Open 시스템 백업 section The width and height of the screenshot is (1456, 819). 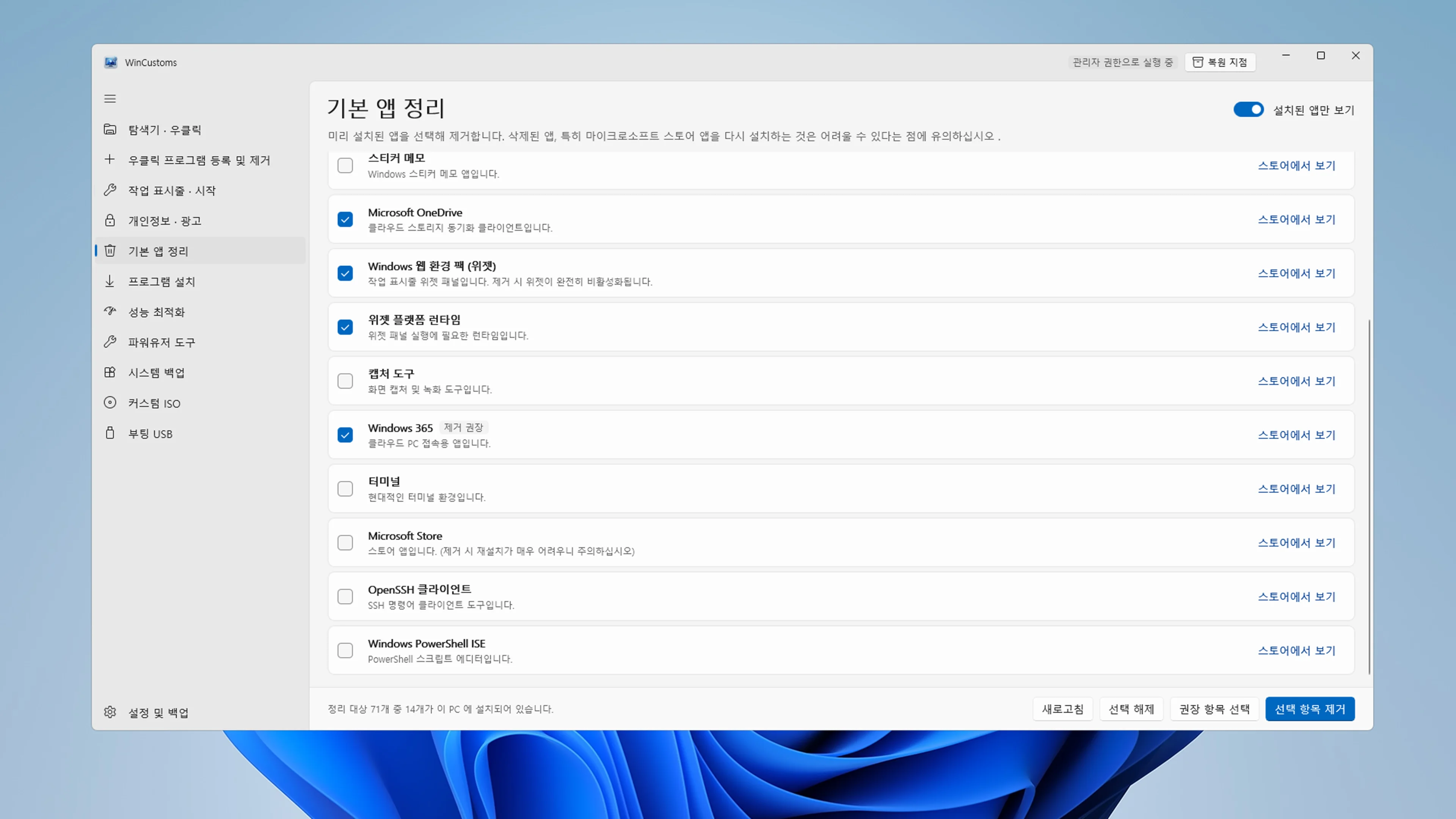200,372
